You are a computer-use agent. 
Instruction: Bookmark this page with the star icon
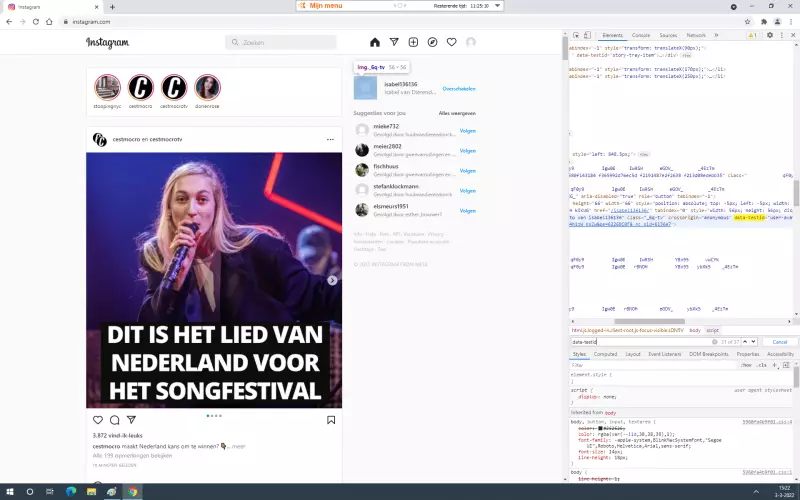tap(747, 21)
